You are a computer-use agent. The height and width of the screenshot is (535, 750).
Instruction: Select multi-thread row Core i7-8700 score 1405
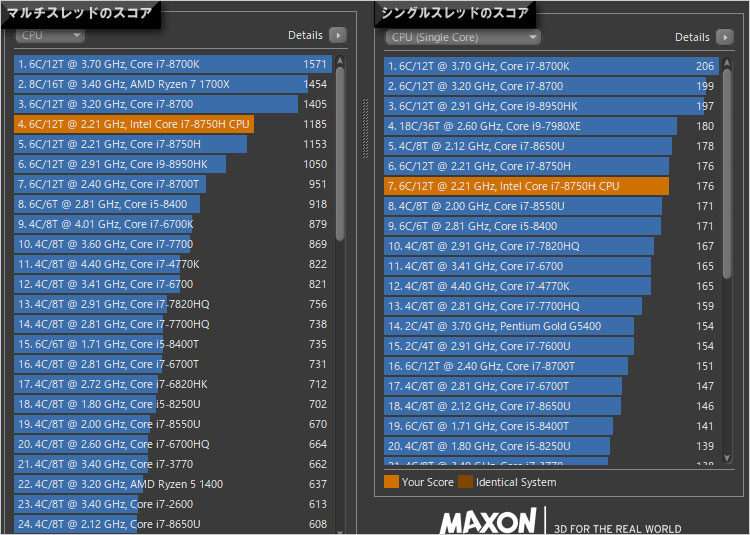[173, 104]
